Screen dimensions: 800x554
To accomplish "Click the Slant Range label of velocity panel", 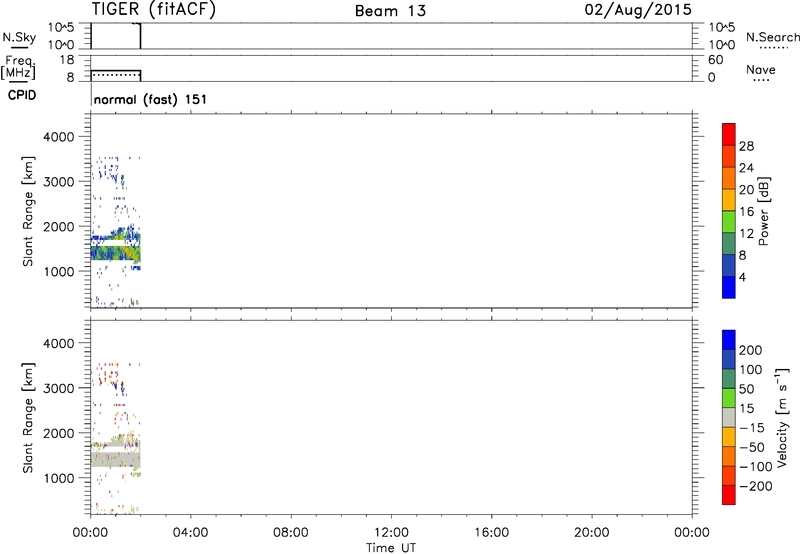I will pyautogui.click(x=28, y=418).
